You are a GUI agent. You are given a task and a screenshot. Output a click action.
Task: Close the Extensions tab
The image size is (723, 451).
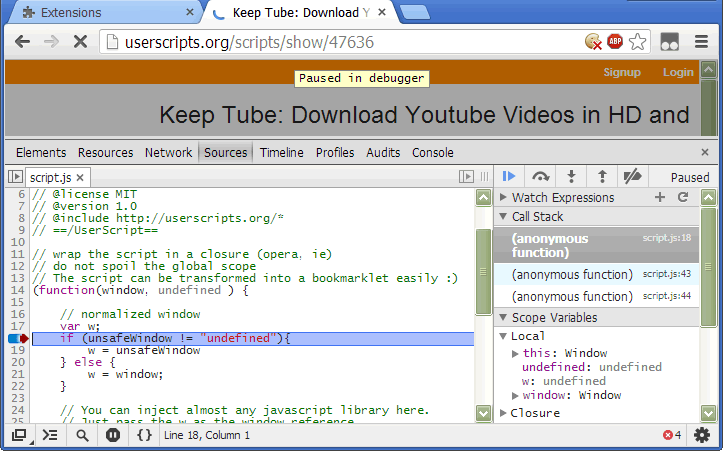point(190,12)
